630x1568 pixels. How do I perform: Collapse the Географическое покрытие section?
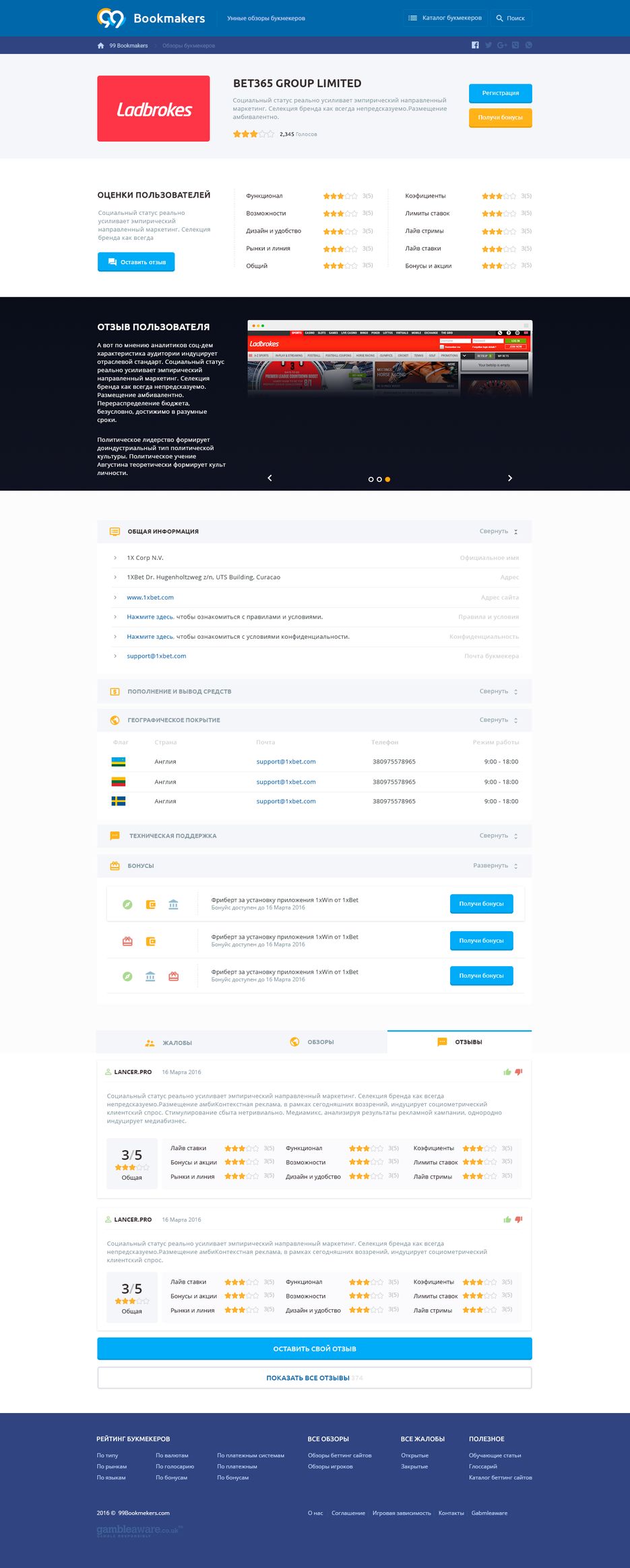[x=499, y=720]
